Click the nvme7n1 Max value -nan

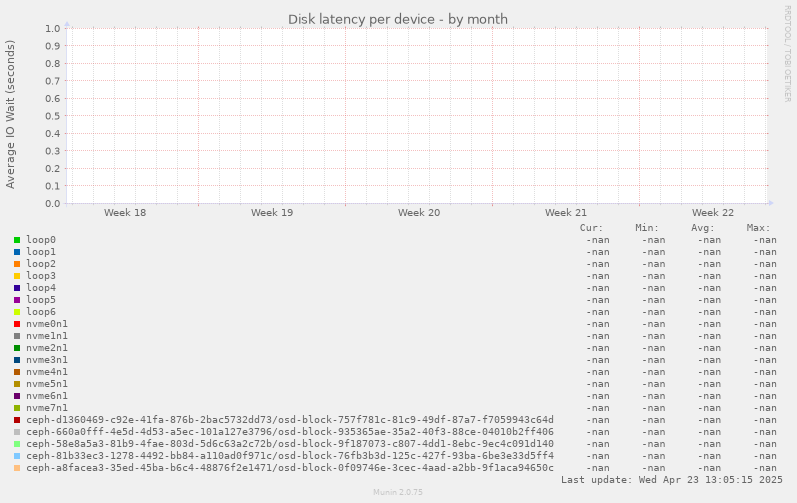click(x=765, y=408)
